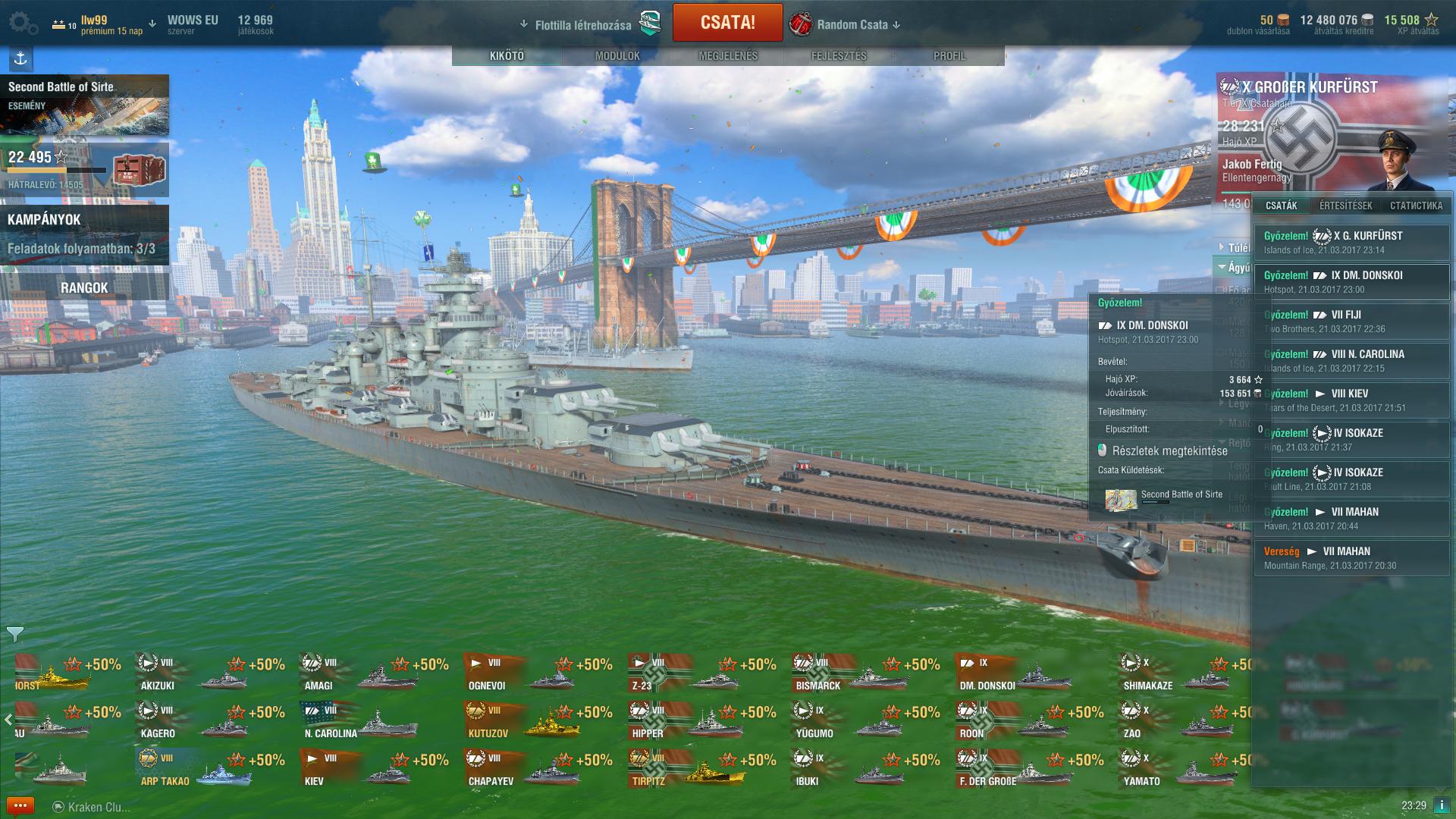Click the gold doubloons coin icon
Image resolution: width=1456 pixels, height=819 pixels.
[1283, 20]
